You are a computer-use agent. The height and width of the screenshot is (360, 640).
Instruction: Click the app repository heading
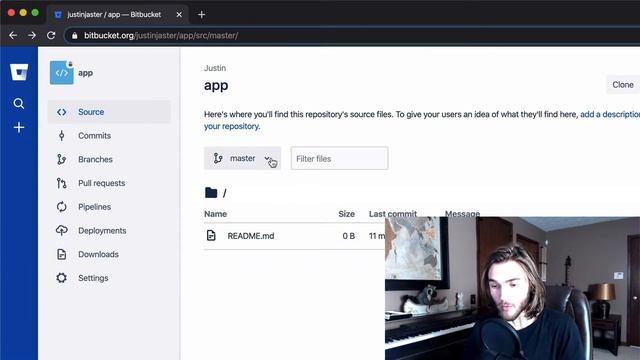[216, 86]
